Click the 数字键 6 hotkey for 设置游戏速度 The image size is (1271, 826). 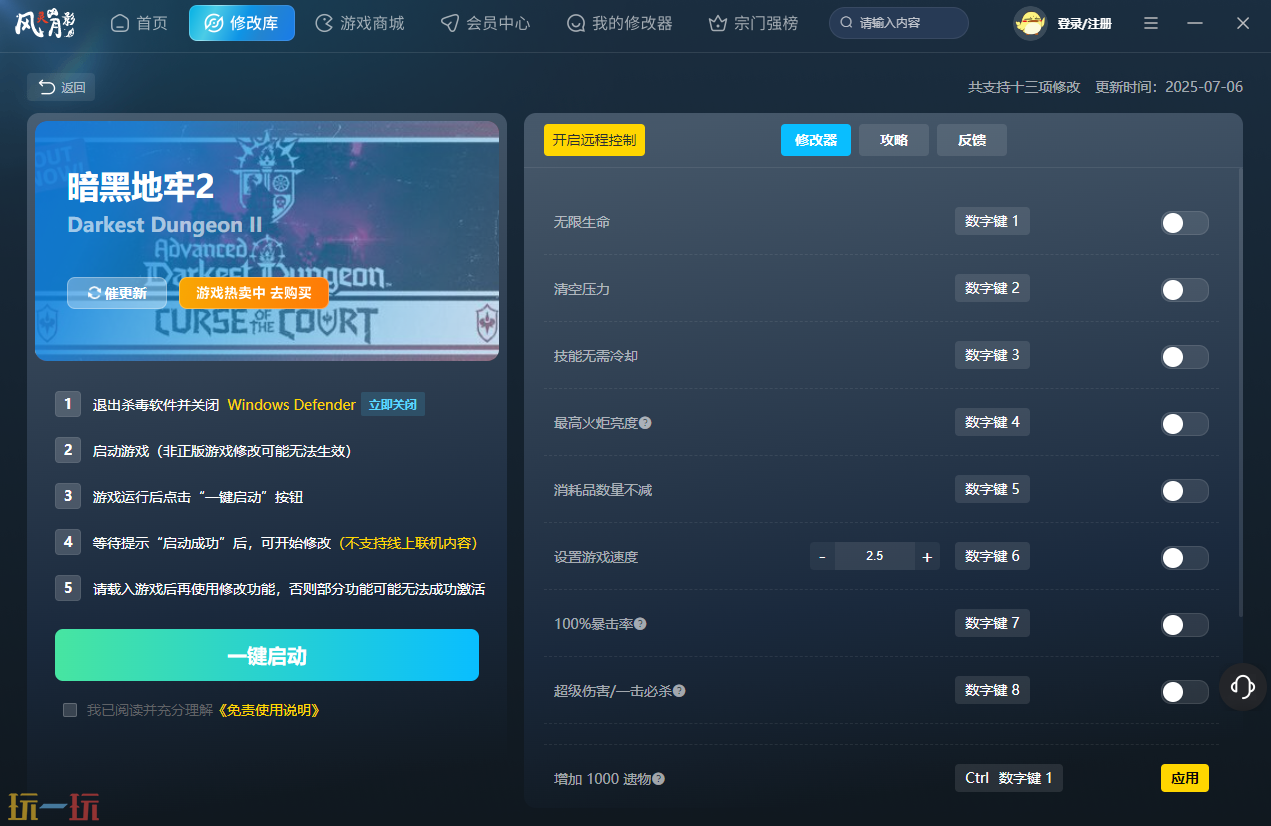pos(992,556)
